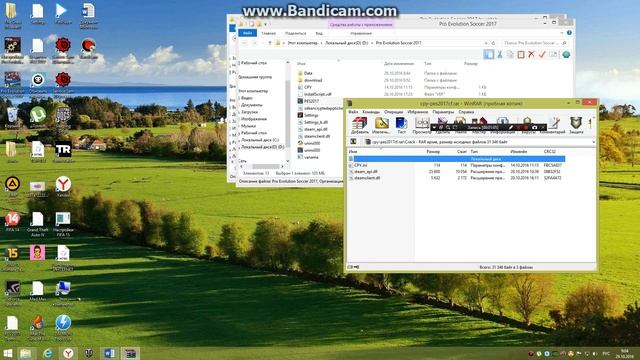Open WinRAR Избранное menu
This screenshot has width=640, height=360.
coord(418,111)
